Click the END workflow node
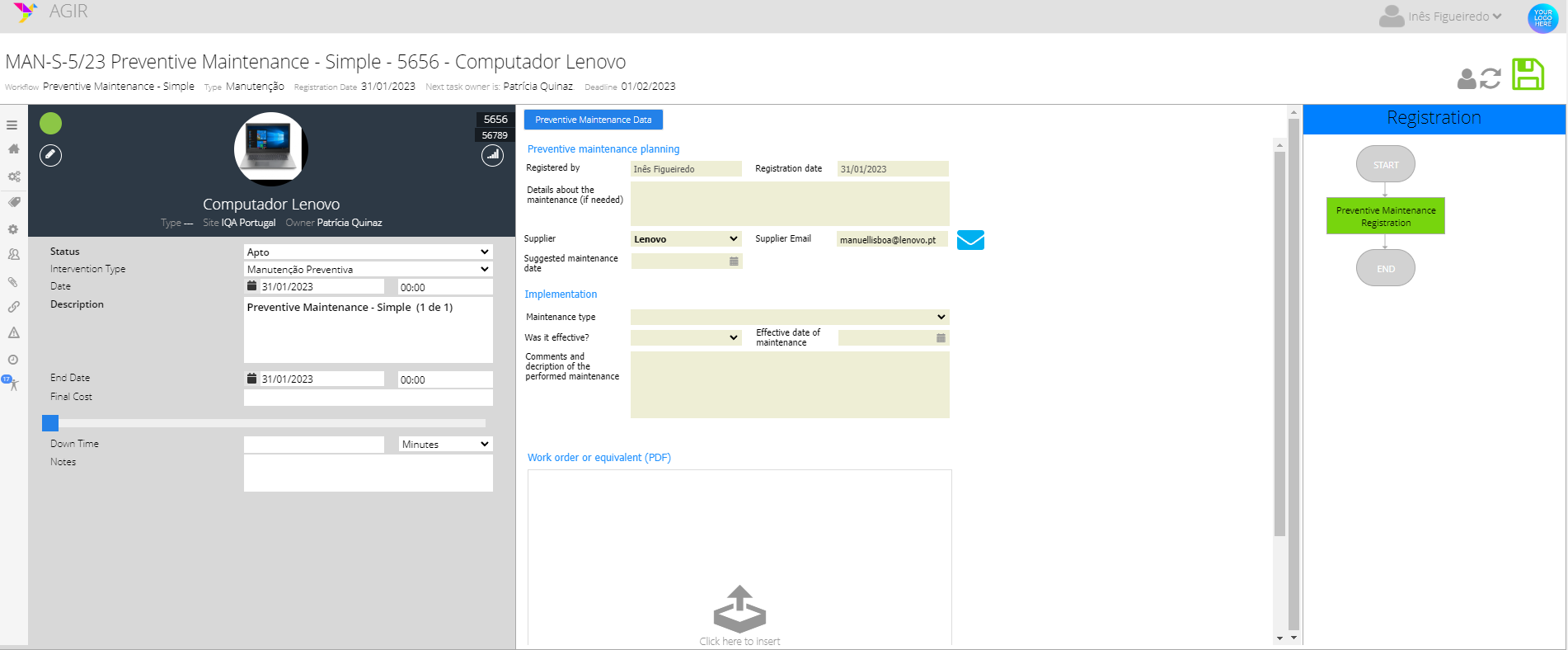 pyautogui.click(x=1386, y=268)
